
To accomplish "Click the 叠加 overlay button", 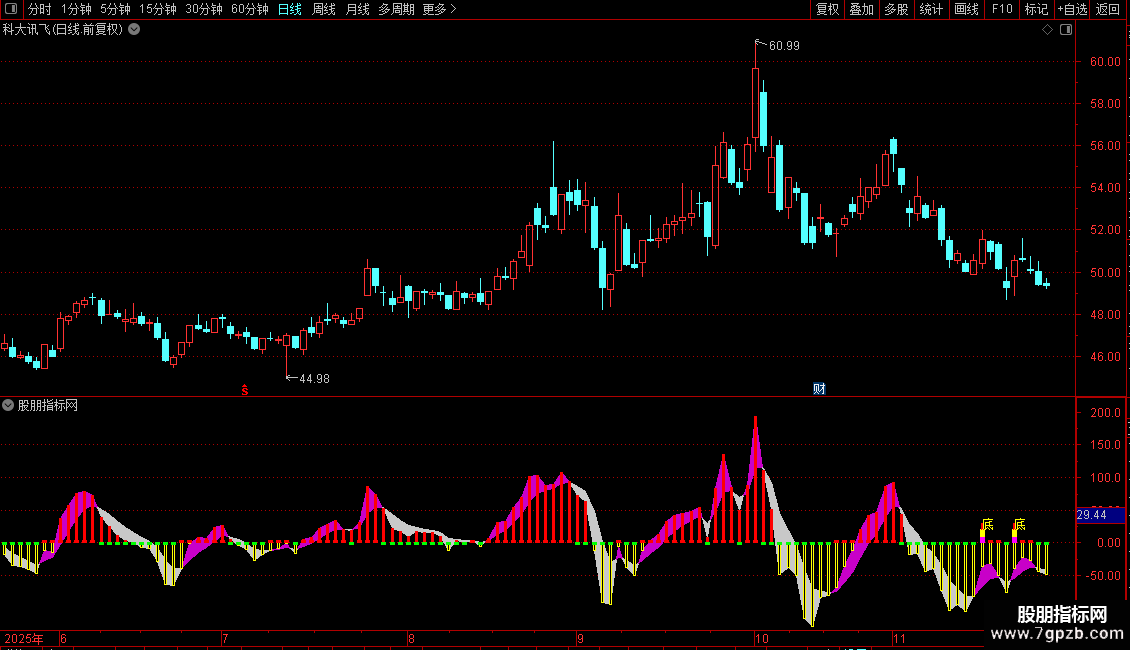I will [861, 9].
